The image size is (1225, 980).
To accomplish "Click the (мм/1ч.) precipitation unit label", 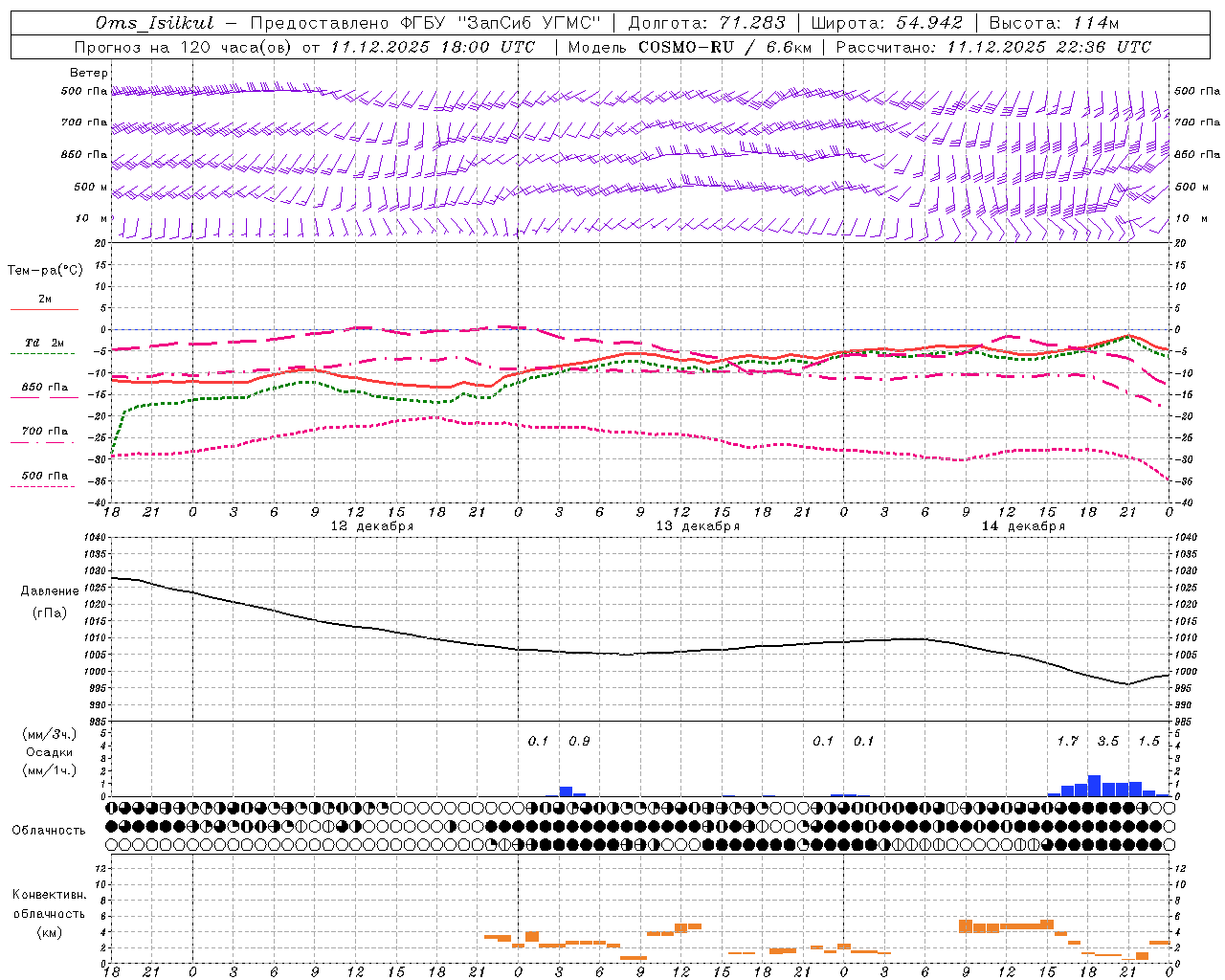I will 50,770.
